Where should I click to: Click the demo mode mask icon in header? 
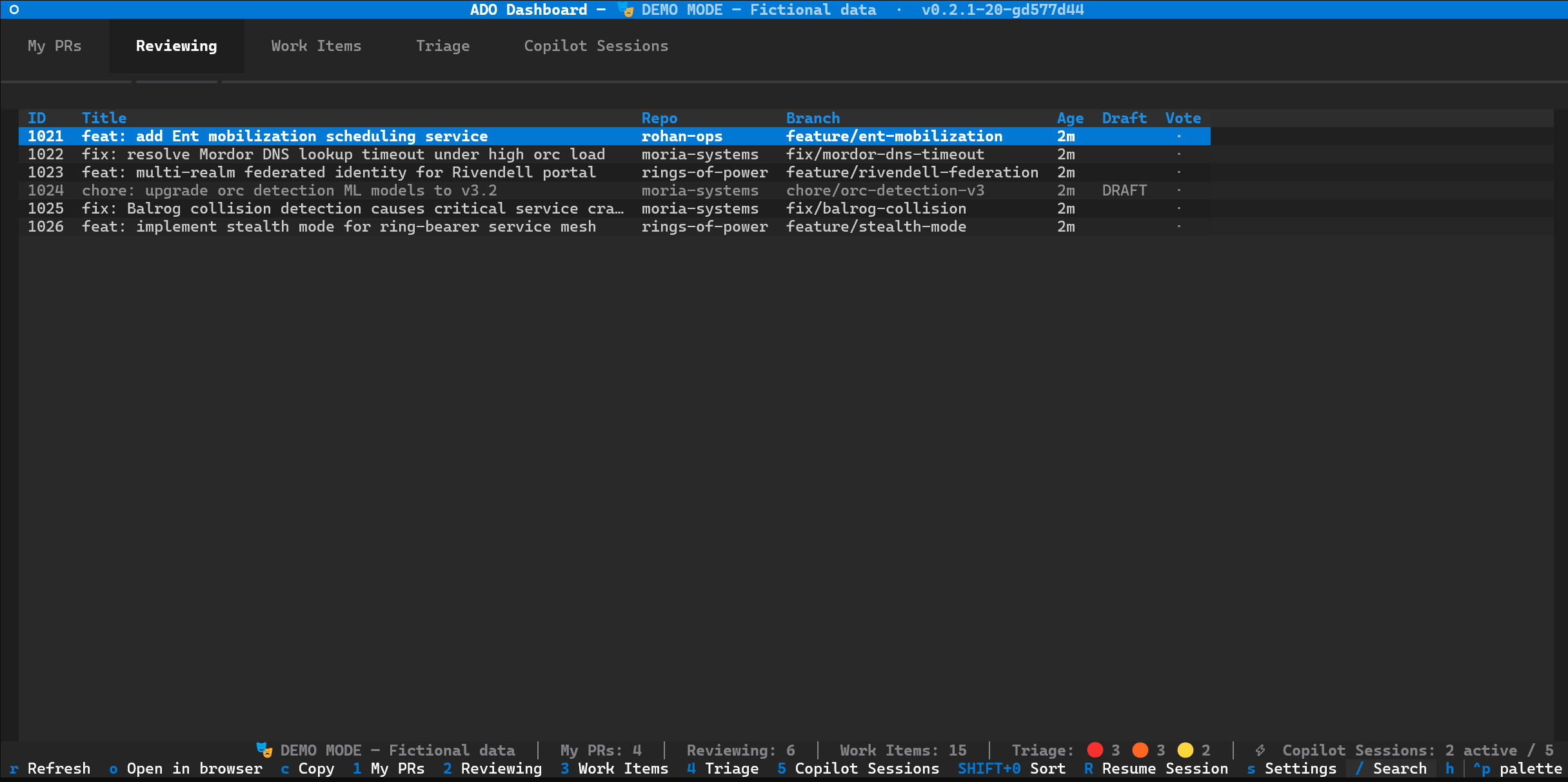tap(626, 10)
